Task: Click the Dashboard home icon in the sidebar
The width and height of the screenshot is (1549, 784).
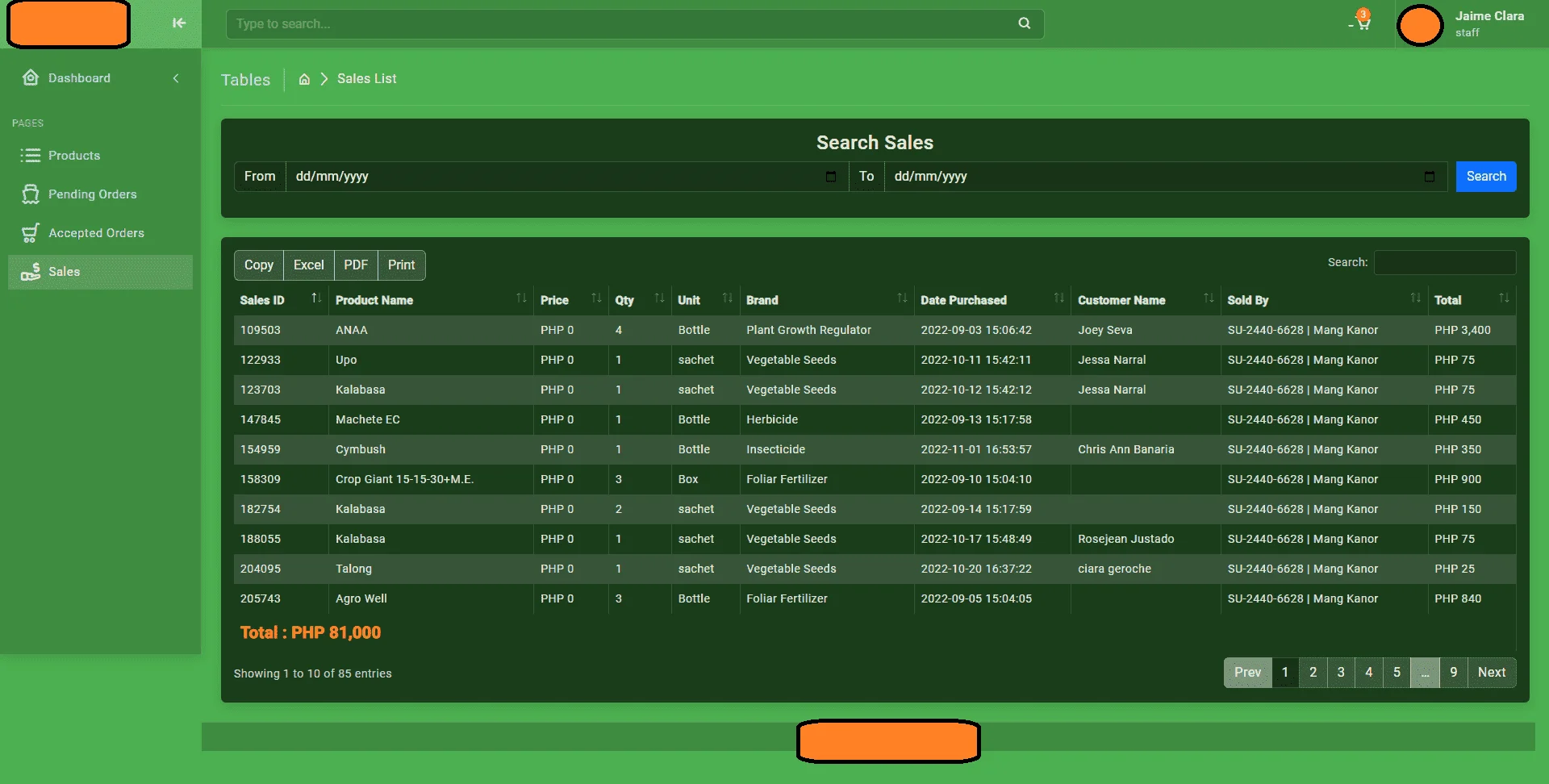Action: tap(31, 77)
